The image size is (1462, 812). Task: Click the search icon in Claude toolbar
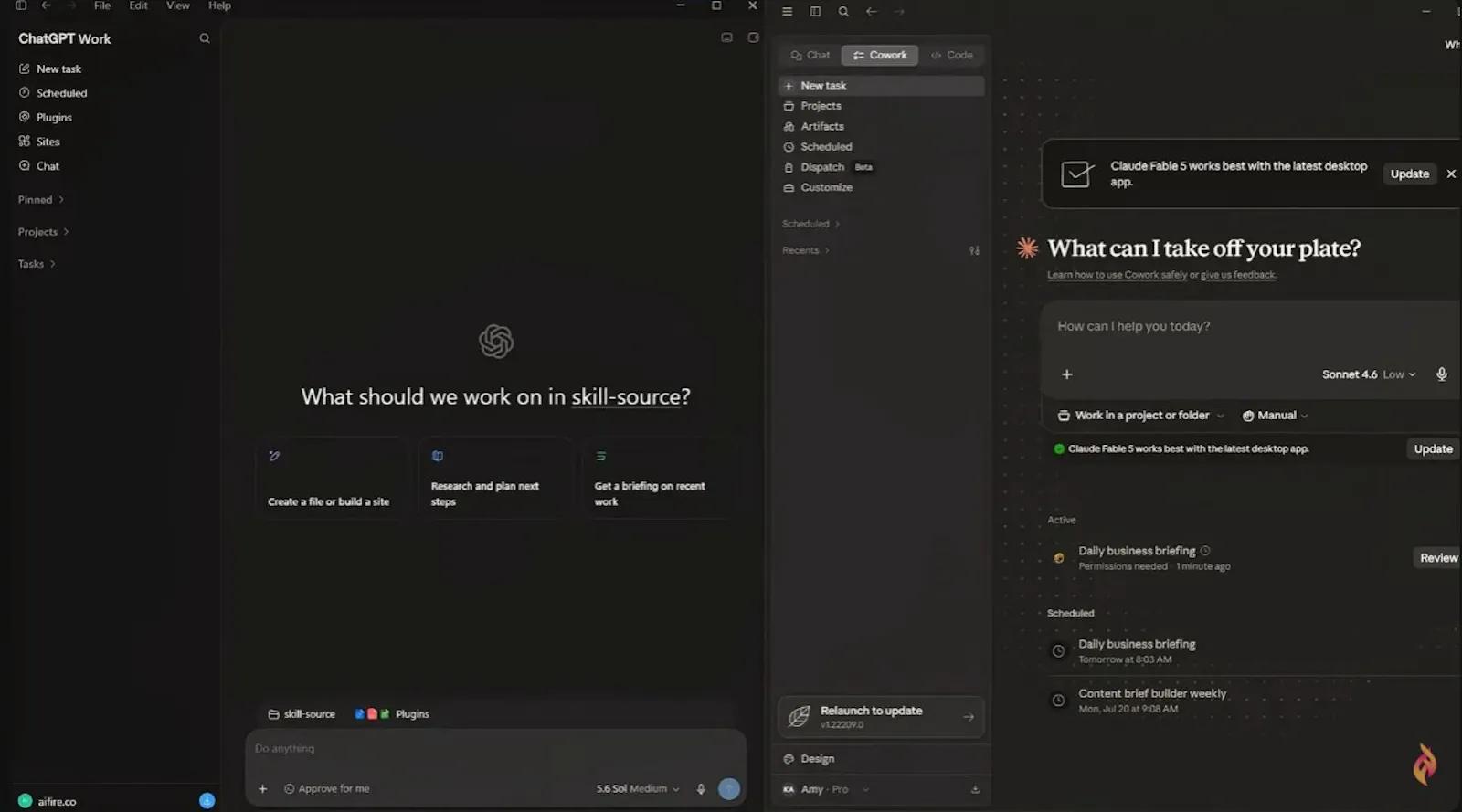coord(843,12)
